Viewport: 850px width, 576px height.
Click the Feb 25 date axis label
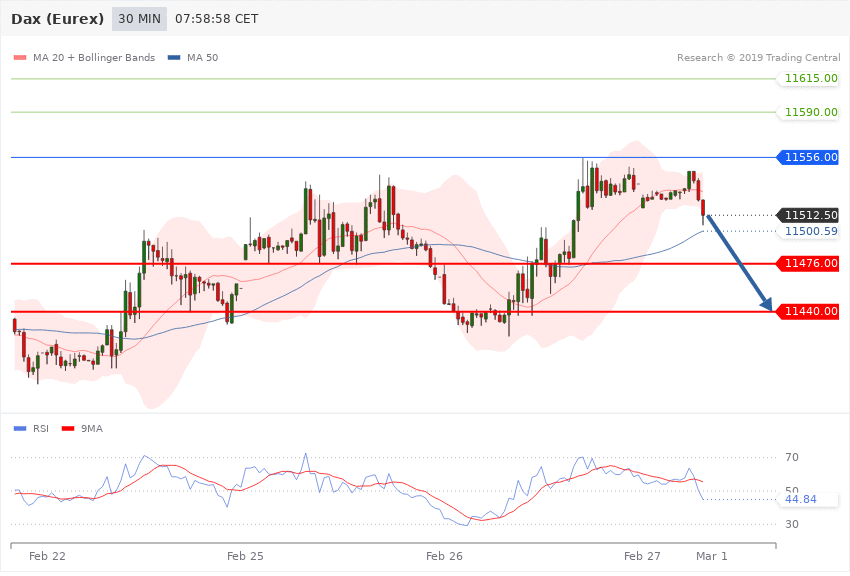(245, 556)
